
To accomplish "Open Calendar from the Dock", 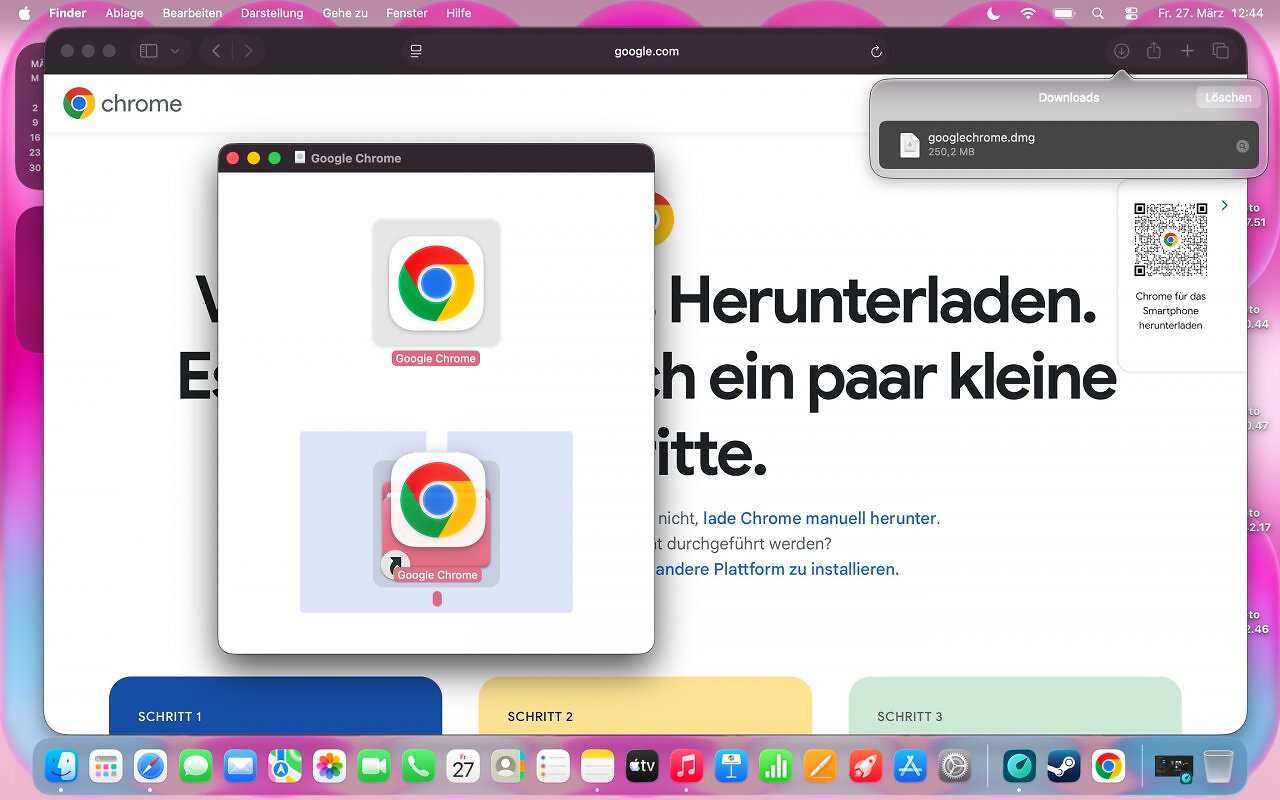I will tap(463, 767).
